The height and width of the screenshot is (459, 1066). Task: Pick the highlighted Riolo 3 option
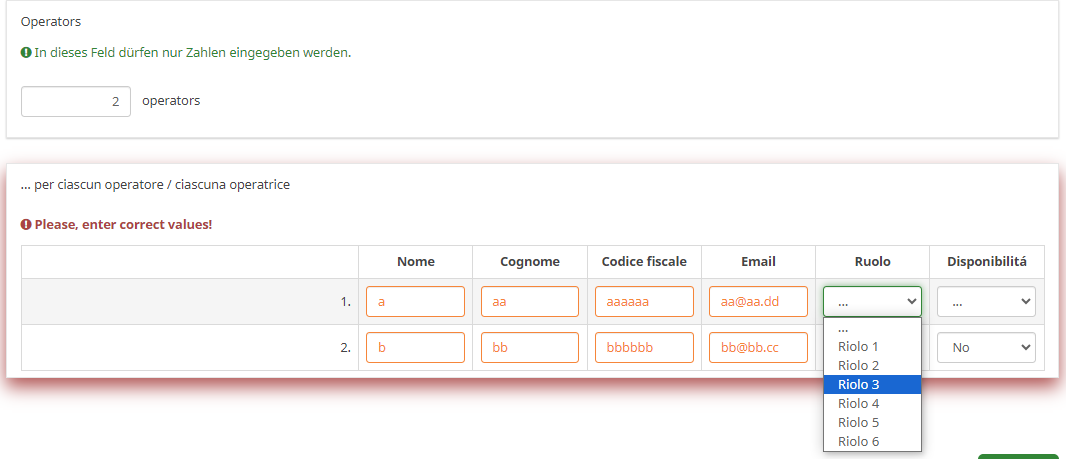[858, 384]
